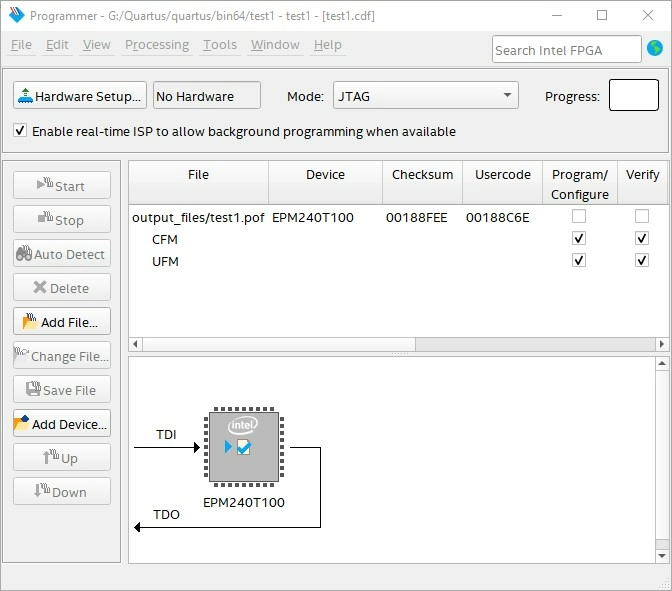Screen dimensions: 672x591
Task: Click the Hardware Setup button
Action: [80, 96]
